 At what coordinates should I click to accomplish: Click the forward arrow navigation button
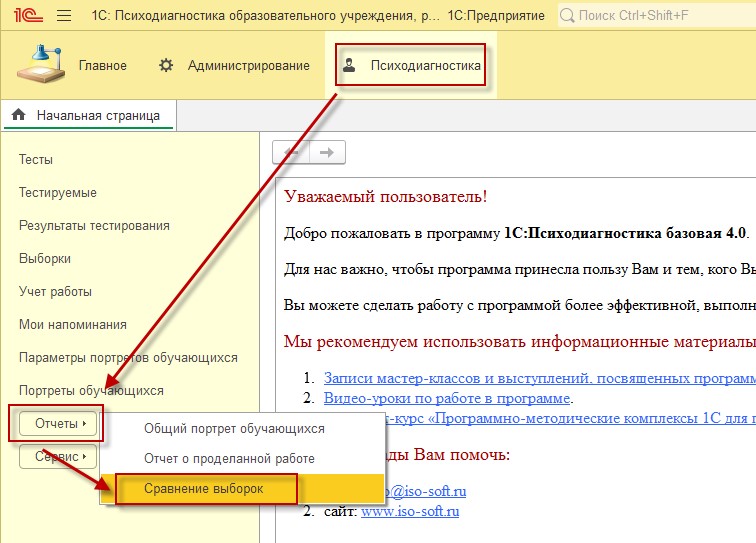click(x=327, y=152)
